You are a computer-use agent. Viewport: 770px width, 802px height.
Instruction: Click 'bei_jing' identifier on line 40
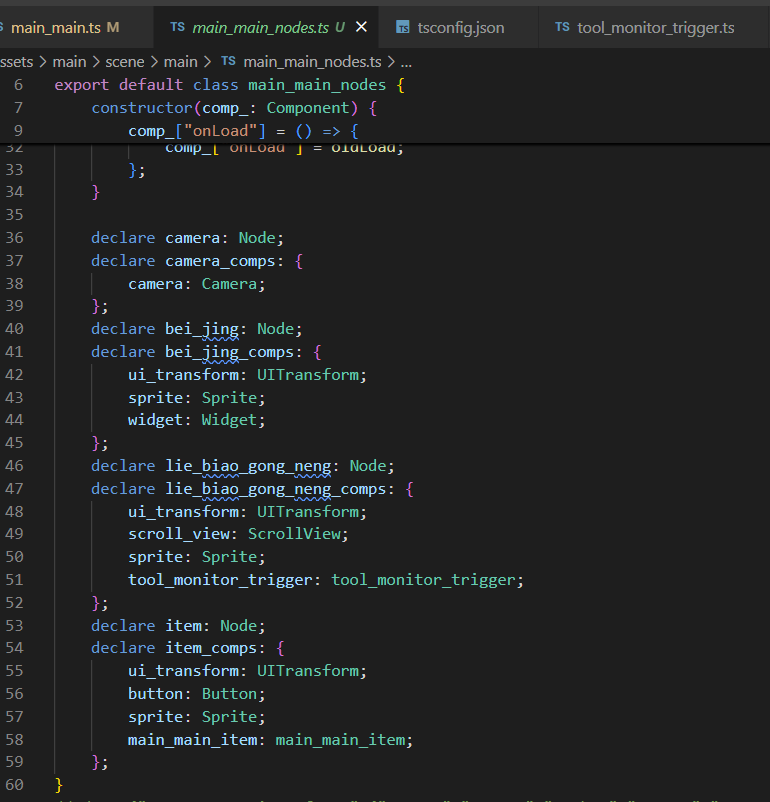tap(202, 329)
